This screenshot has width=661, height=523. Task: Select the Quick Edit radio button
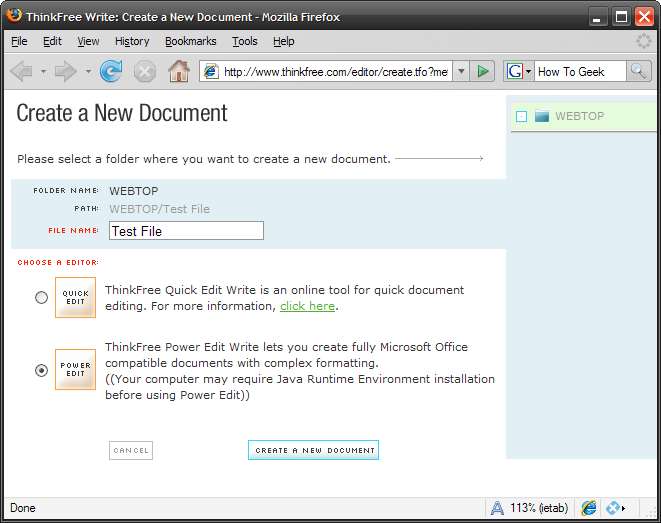point(41,297)
